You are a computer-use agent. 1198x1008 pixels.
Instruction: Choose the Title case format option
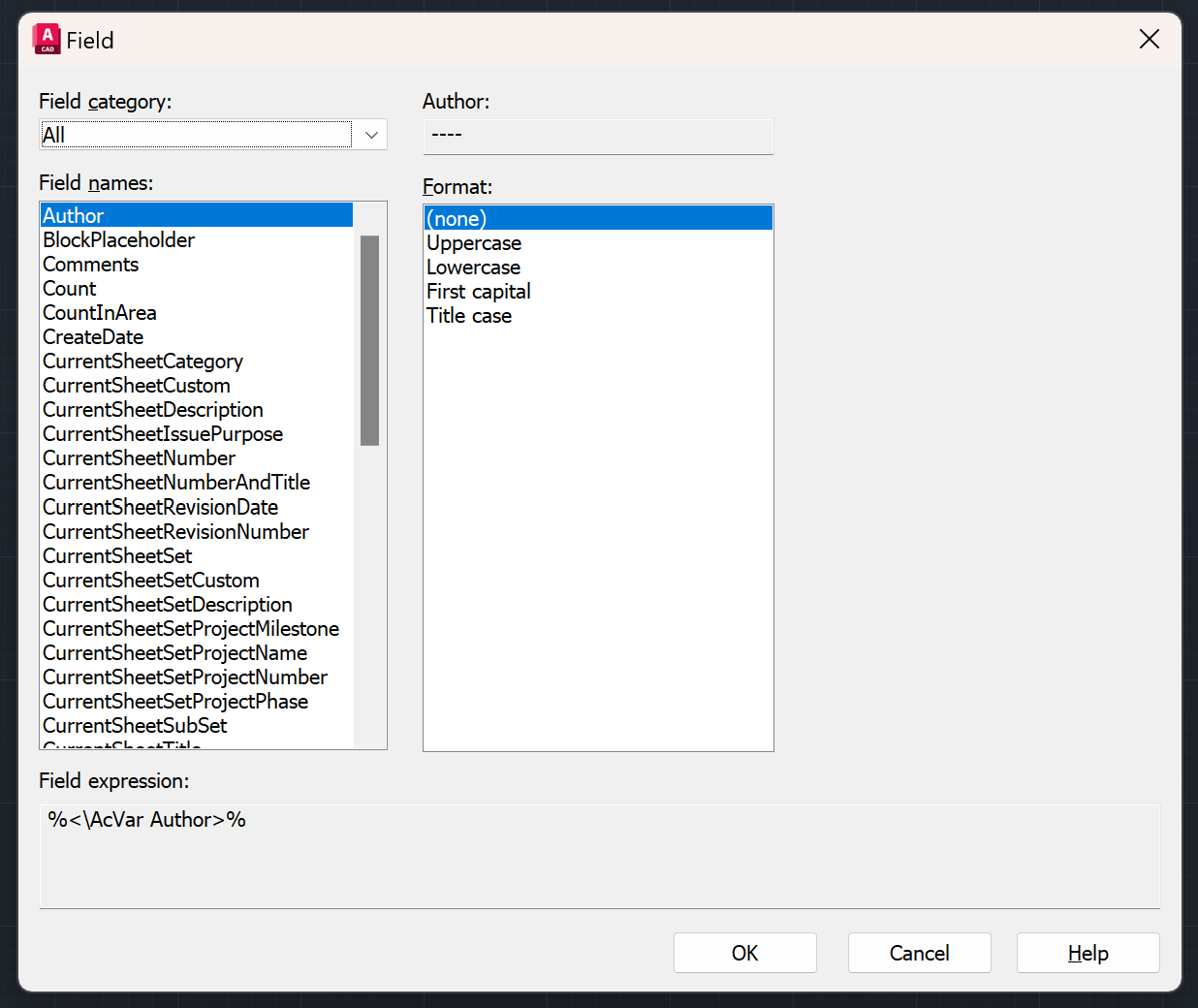pos(469,315)
